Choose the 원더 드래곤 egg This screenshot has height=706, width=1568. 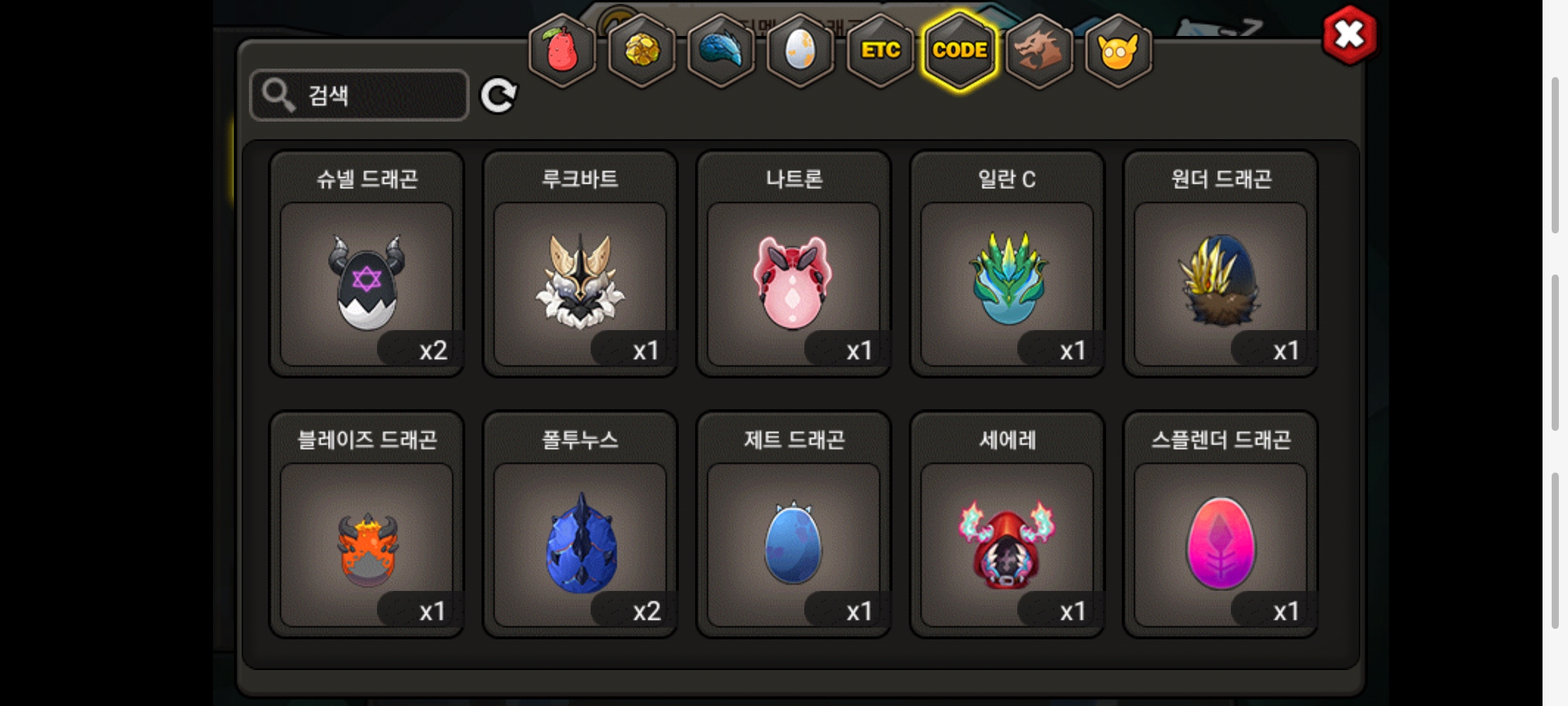1220,264
